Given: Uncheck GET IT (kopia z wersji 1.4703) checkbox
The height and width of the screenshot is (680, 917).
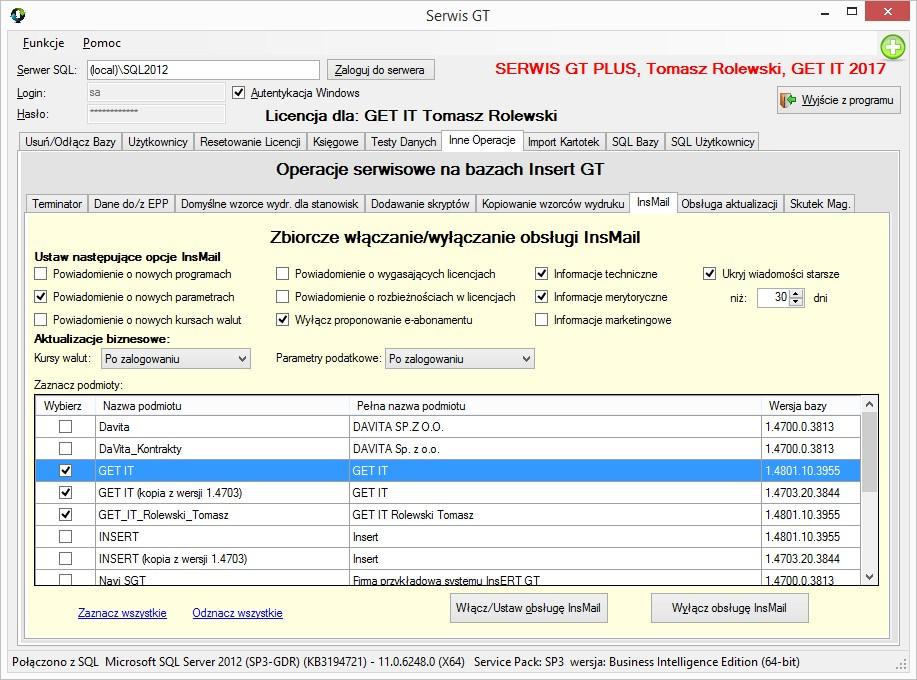Looking at the screenshot, I should 66,493.
